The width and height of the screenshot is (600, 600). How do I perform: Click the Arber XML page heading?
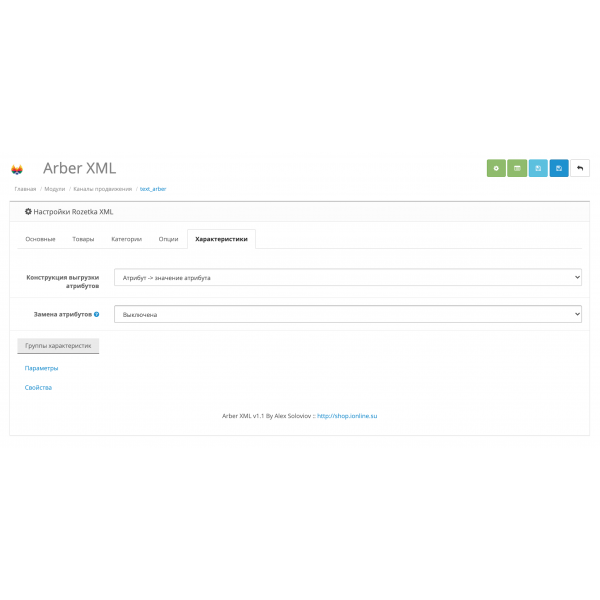(80, 168)
